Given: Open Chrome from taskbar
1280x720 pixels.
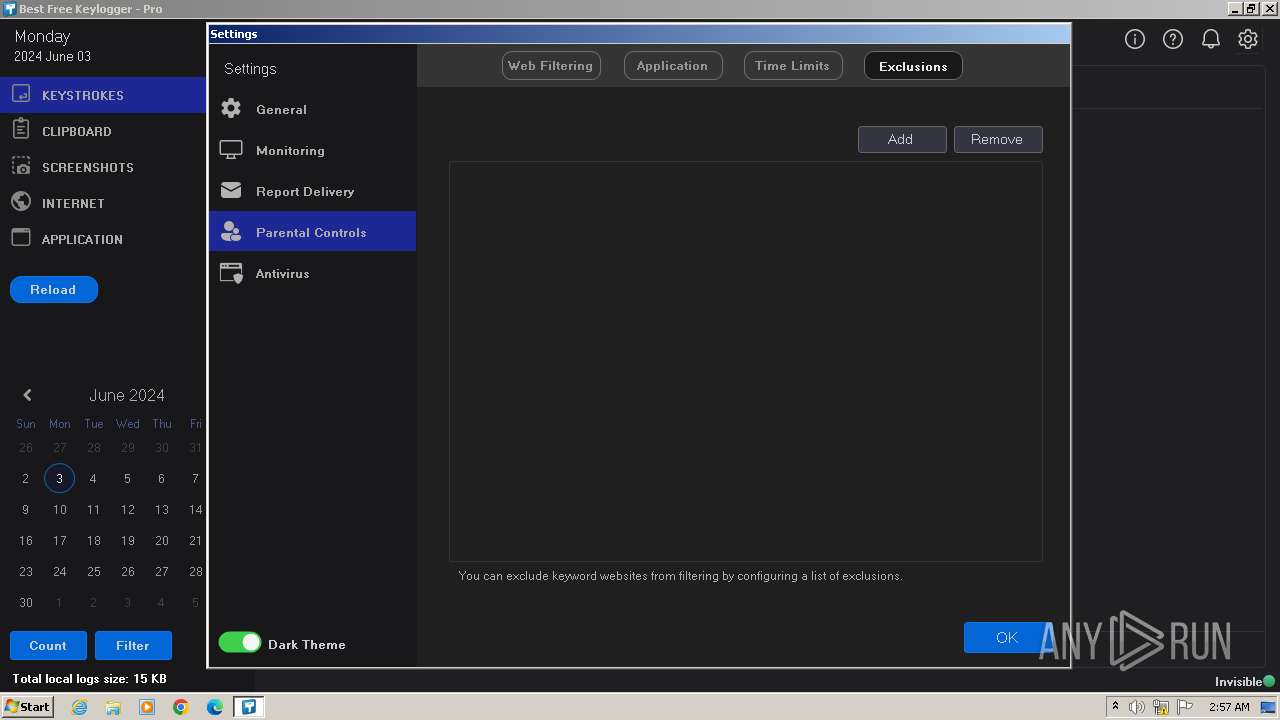Looking at the screenshot, I should [x=181, y=707].
